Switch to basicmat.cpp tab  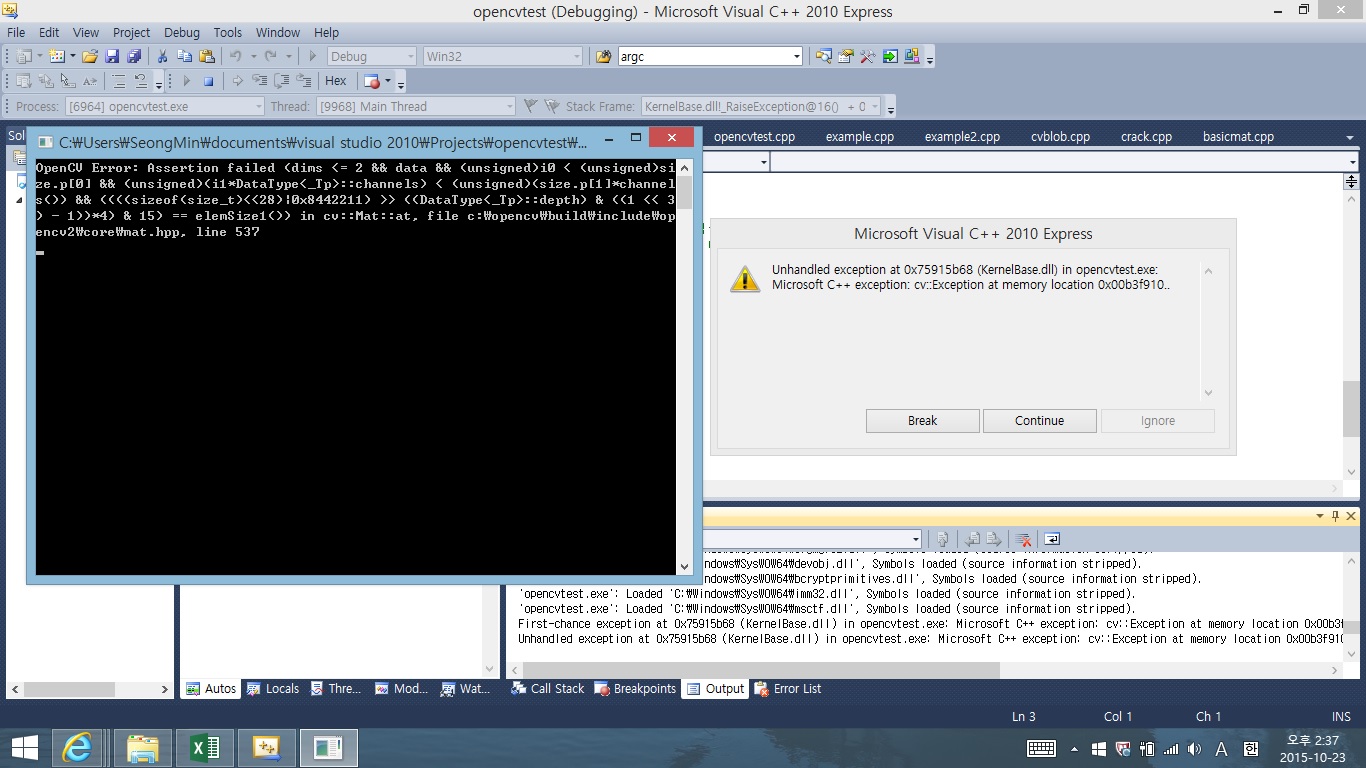[1238, 137]
